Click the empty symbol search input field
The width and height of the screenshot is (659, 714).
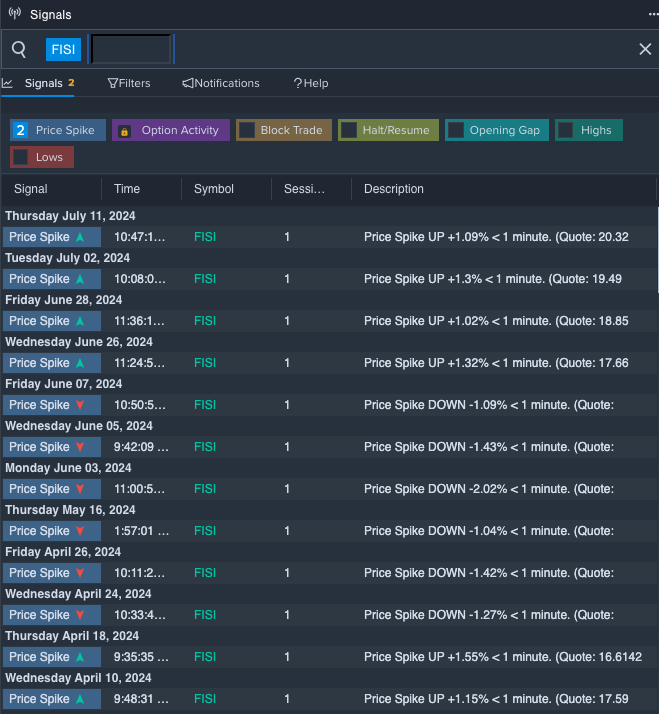tap(131, 49)
